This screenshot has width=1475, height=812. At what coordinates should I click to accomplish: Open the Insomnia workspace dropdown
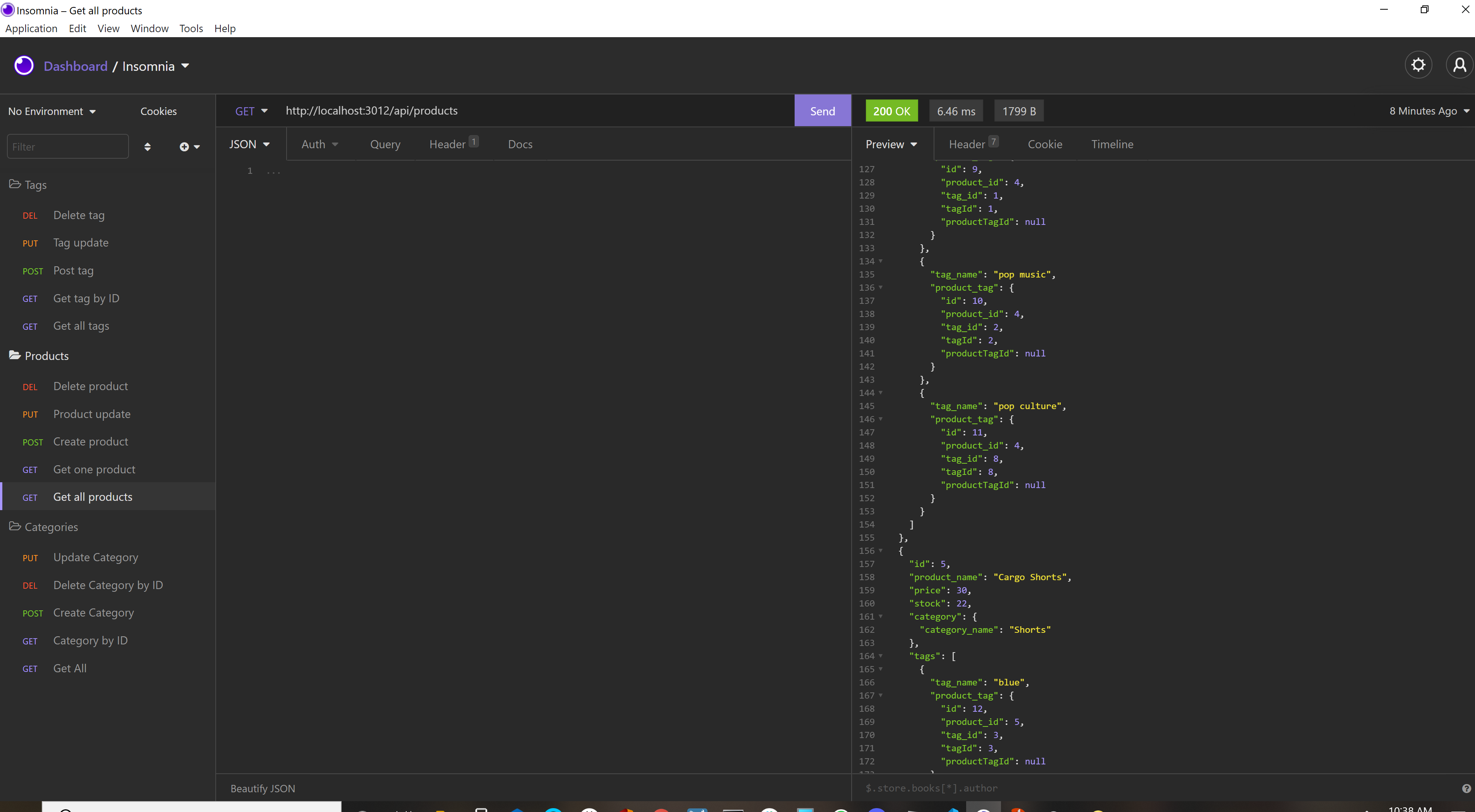pos(156,67)
